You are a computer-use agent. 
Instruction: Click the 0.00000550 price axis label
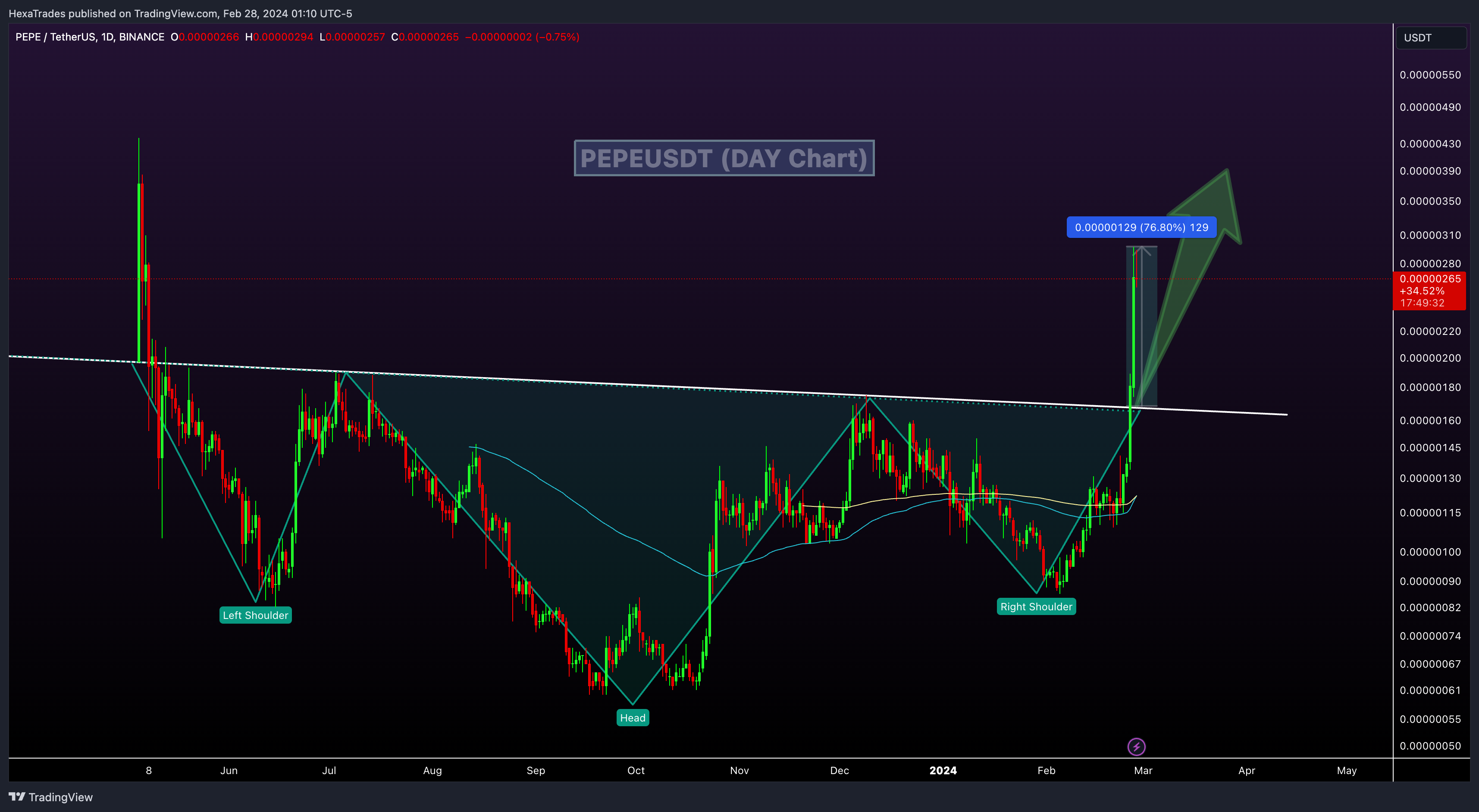coord(1430,75)
